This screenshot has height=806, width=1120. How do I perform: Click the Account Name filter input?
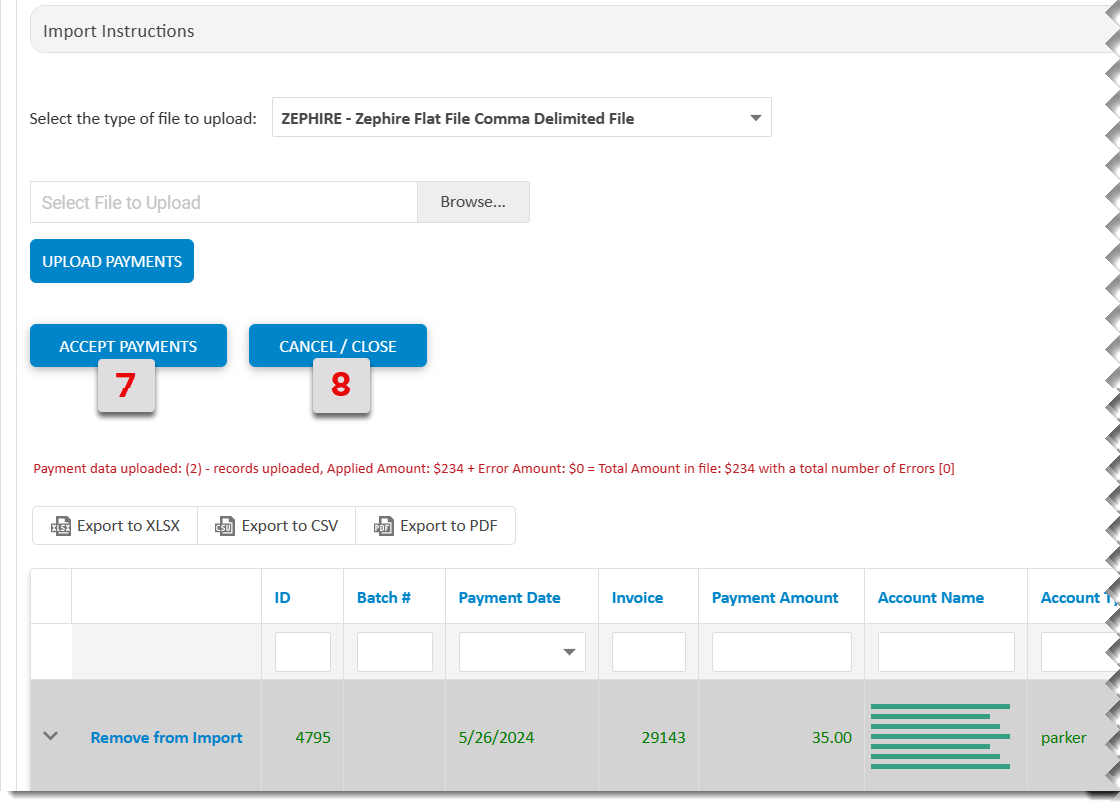pyautogui.click(x=944, y=652)
